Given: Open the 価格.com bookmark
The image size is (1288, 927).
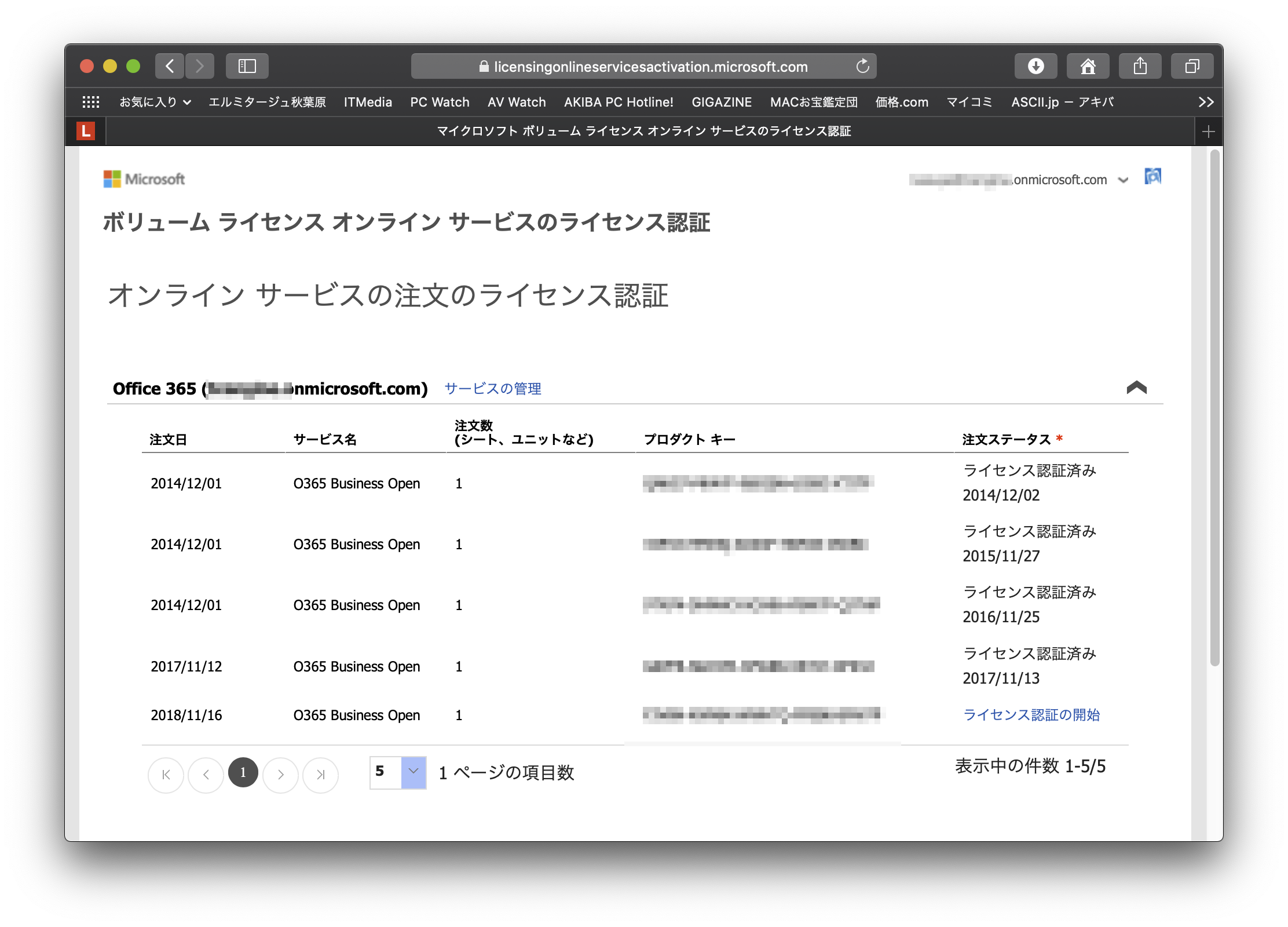Looking at the screenshot, I should pos(902,102).
